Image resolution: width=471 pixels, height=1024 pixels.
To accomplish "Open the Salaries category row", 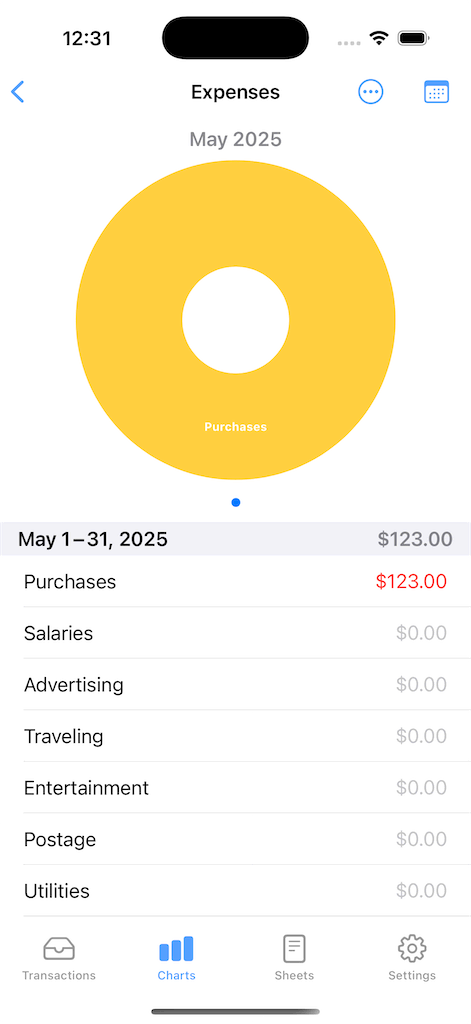I will tap(235, 633).
